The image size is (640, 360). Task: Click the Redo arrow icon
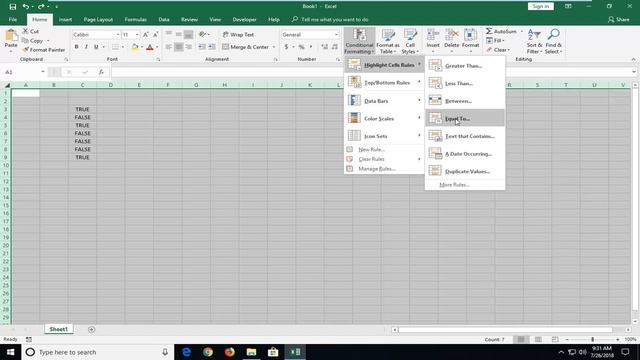[x=41, y=7]
